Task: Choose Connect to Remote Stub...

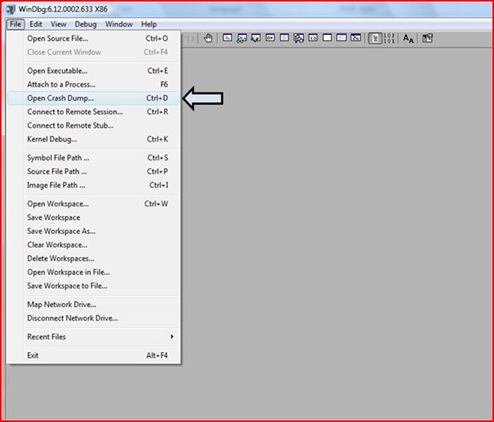Action: coord(93,125)
